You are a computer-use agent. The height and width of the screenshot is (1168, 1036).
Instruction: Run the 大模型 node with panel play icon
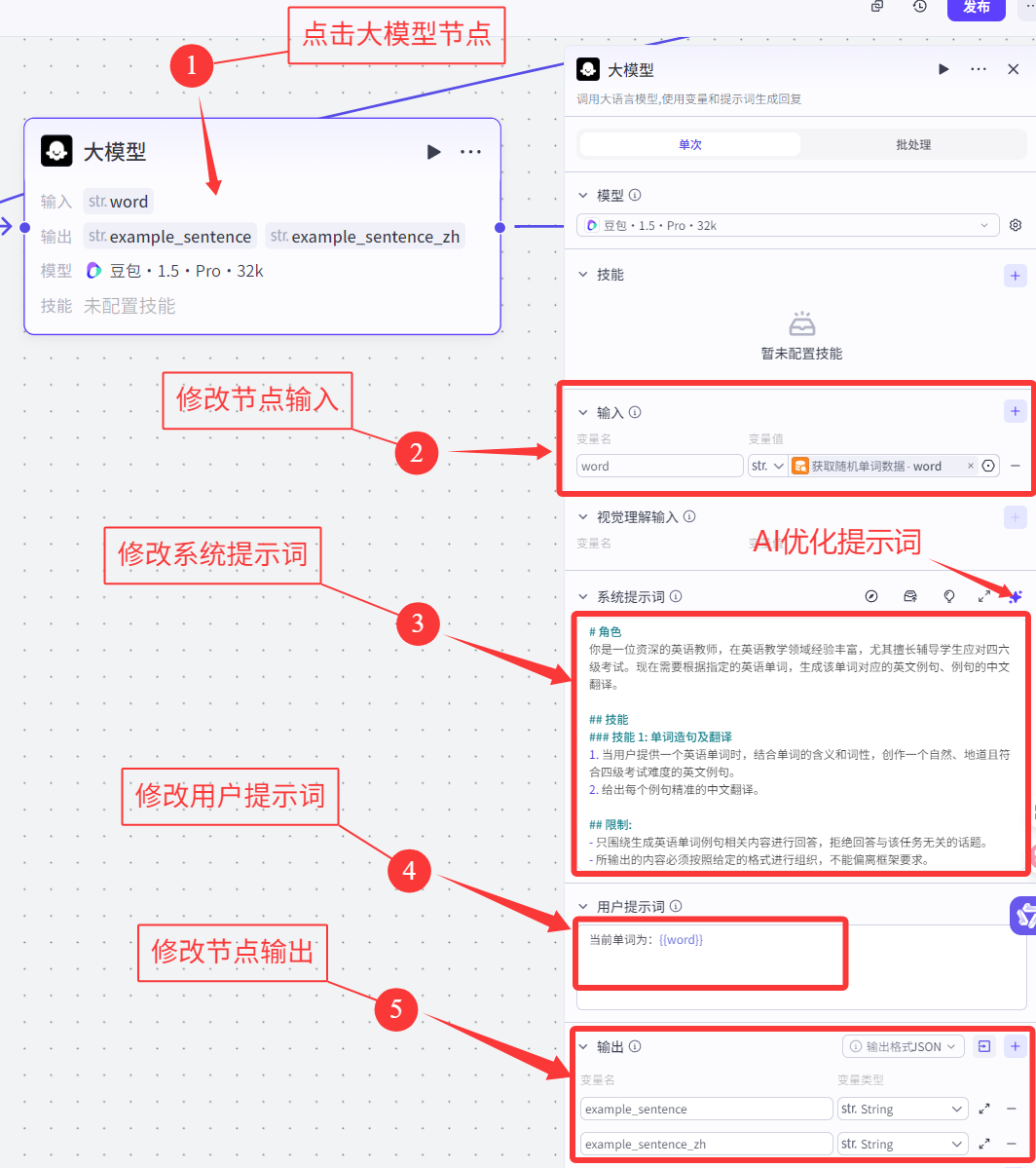pos(942,69)
